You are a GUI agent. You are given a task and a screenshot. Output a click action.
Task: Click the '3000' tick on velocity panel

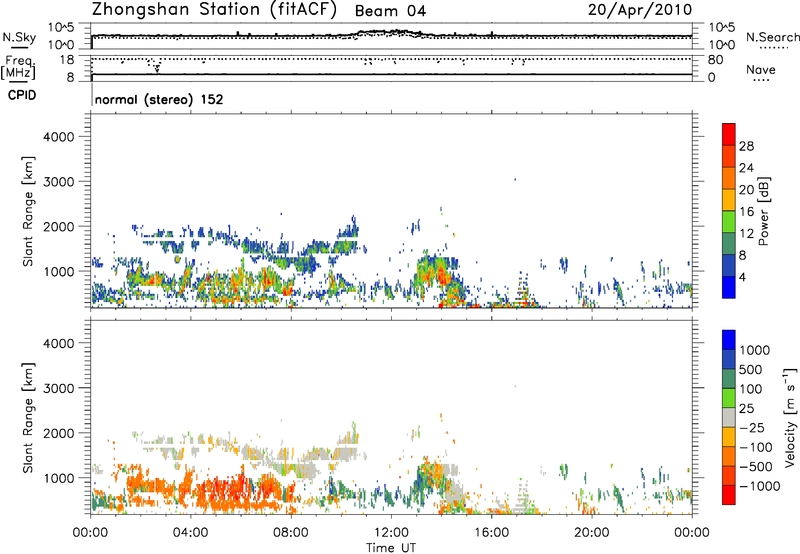(x=58, y=388)
